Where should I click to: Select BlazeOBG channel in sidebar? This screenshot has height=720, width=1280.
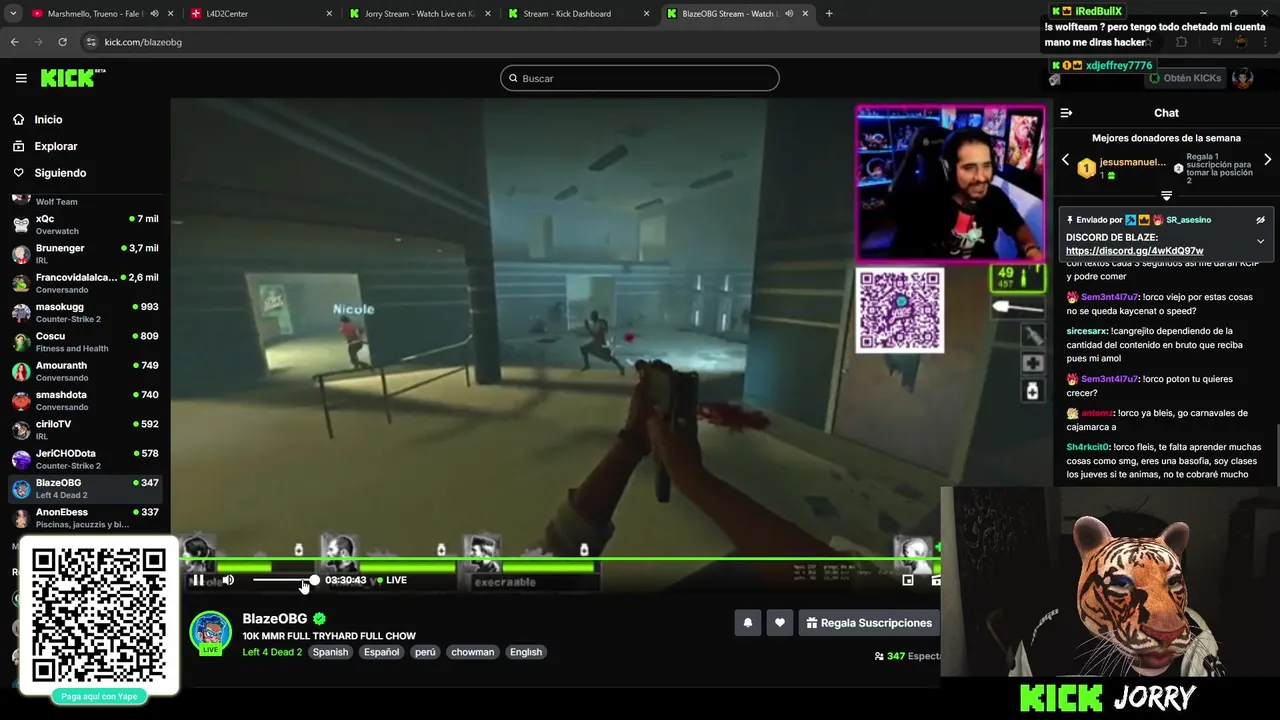tap(85, 488)
